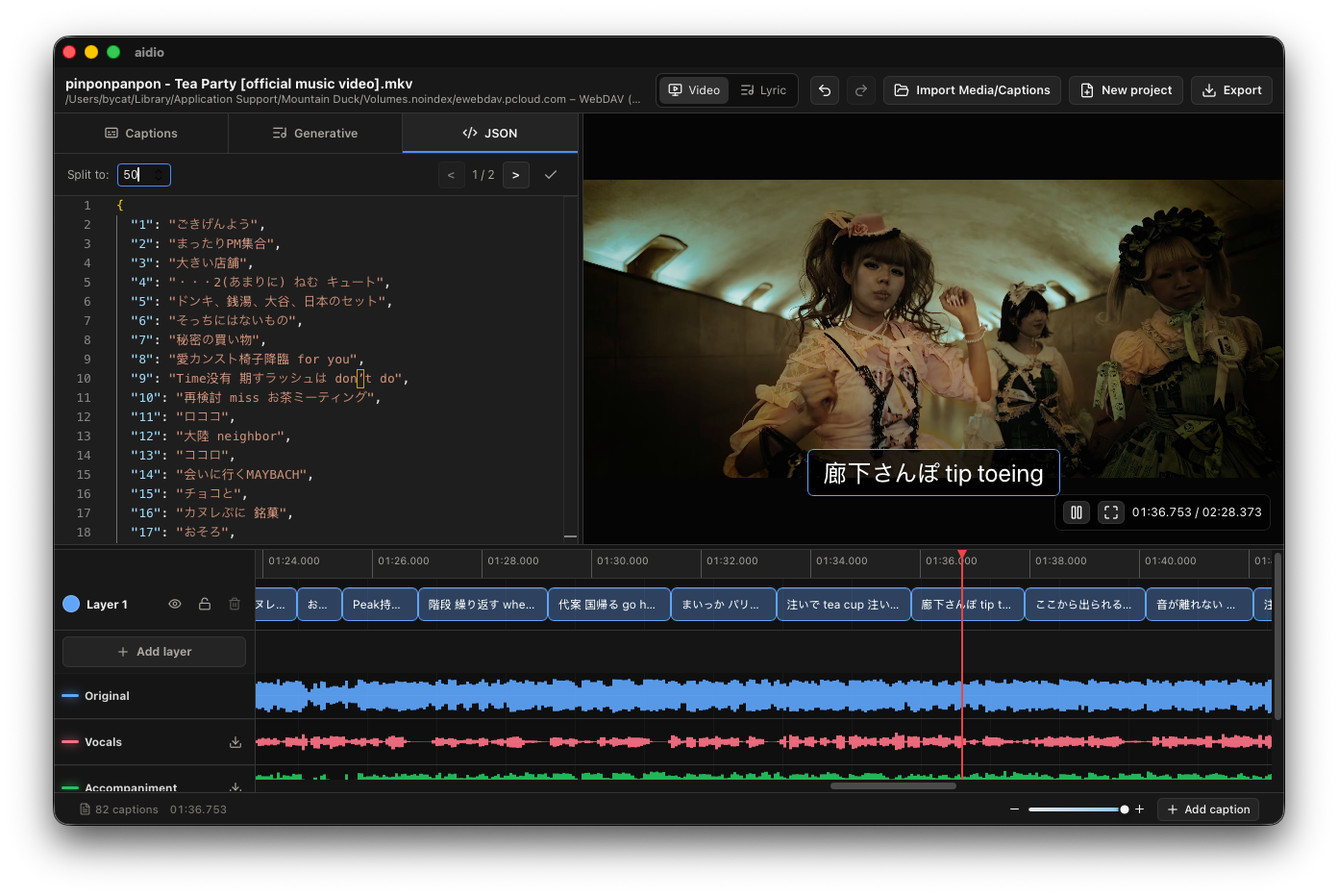Toggle Layer 1 visibility eye
The width and height of the screenshot is (1338, 896).
pos(175,604)
